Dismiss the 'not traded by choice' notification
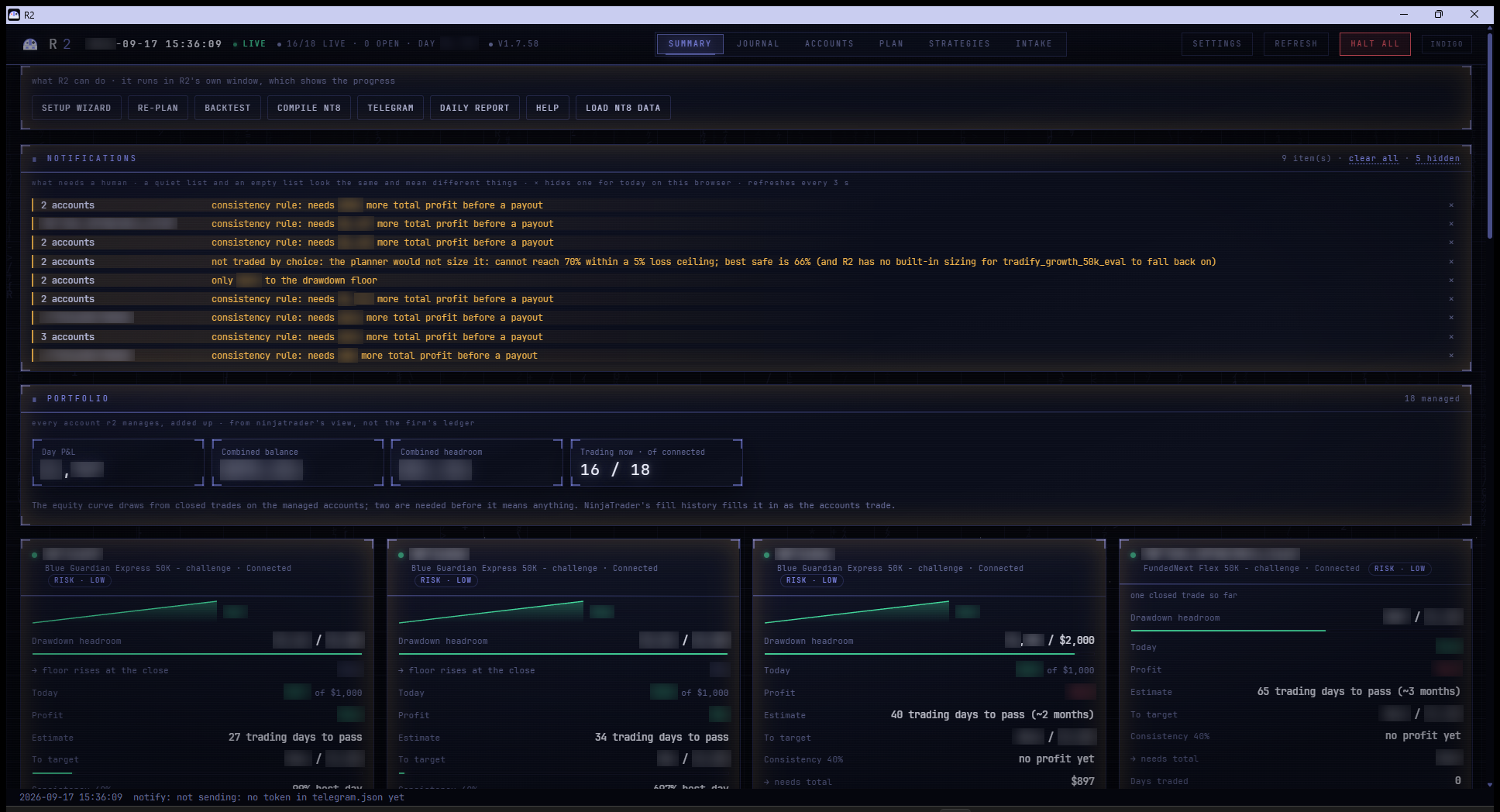This screenshot has height=812, width=1500. click(1451, 262)
